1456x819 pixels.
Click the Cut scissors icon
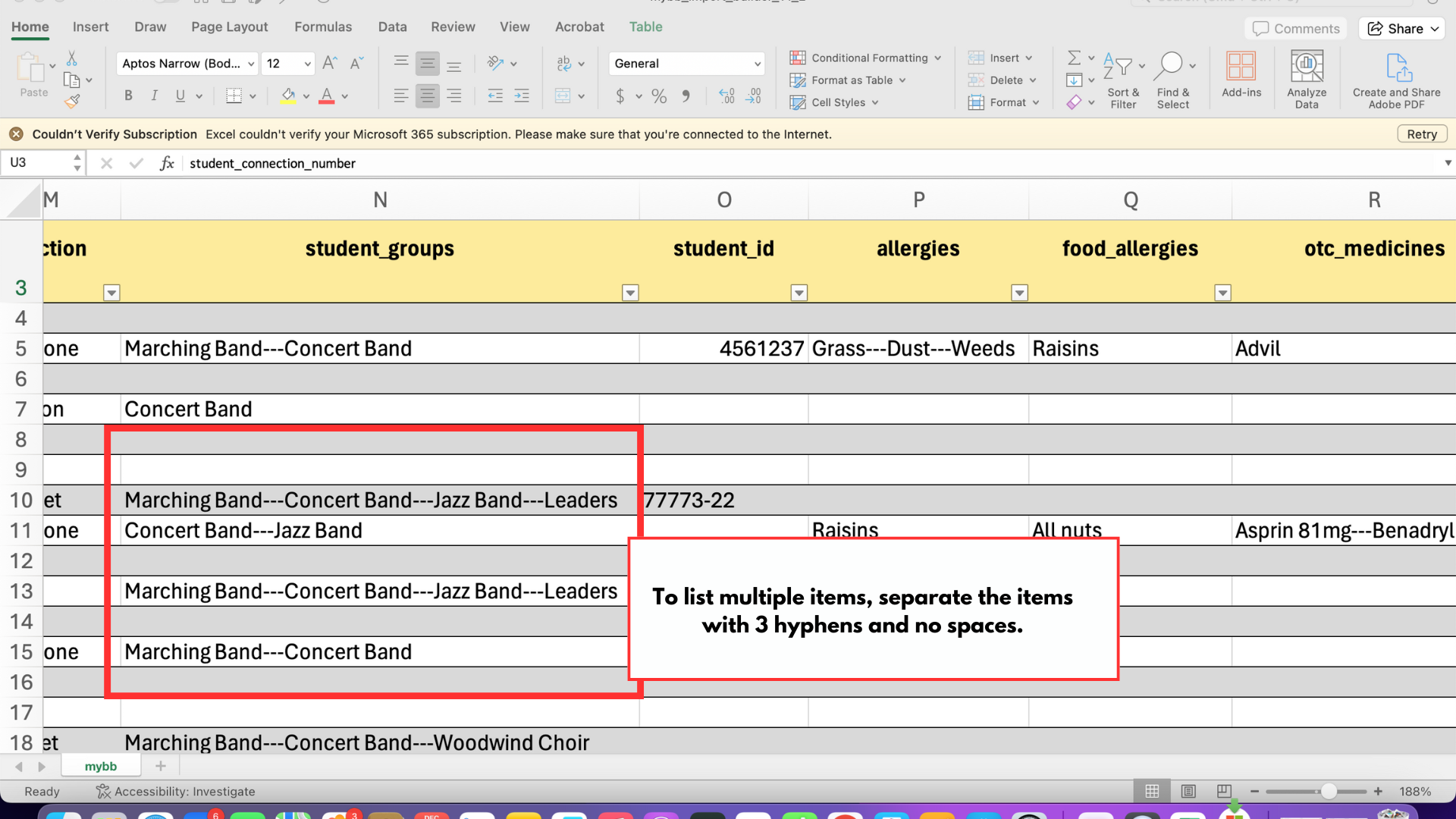click(x=72, y=58)
